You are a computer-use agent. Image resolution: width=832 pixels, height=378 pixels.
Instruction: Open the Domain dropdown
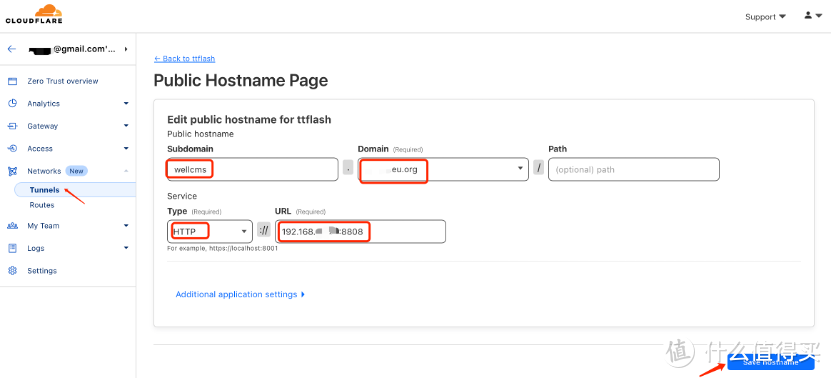click(x=443, y=169)
